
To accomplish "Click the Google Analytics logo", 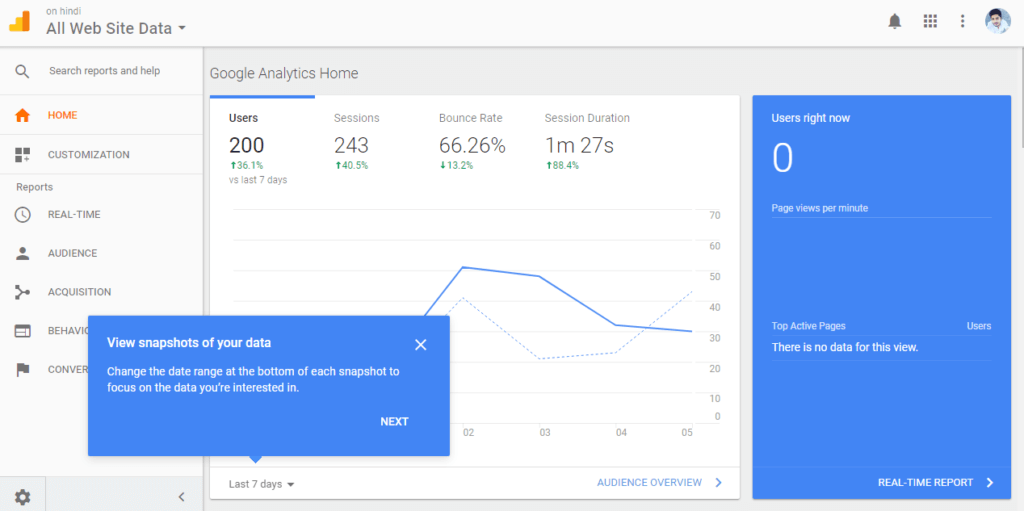I will coord(19,22).
